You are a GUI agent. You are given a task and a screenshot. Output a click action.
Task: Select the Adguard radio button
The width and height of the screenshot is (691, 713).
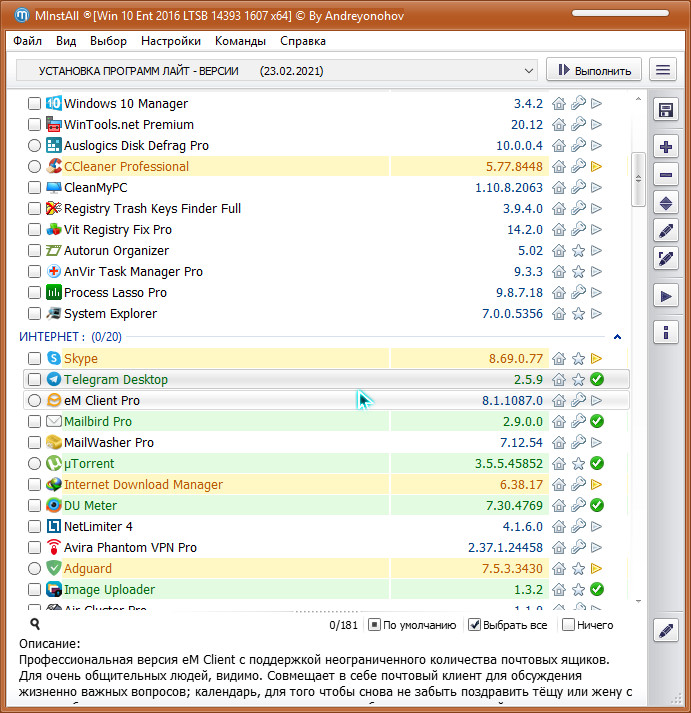(34, 568)
